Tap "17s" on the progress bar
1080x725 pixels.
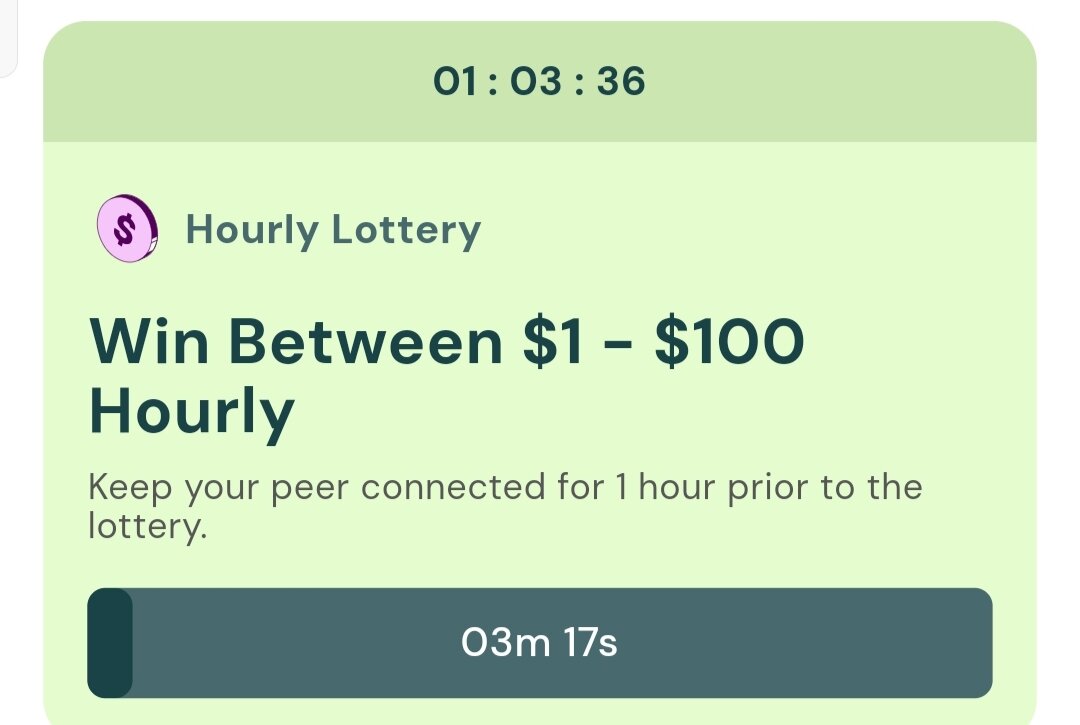pos(589,643)
